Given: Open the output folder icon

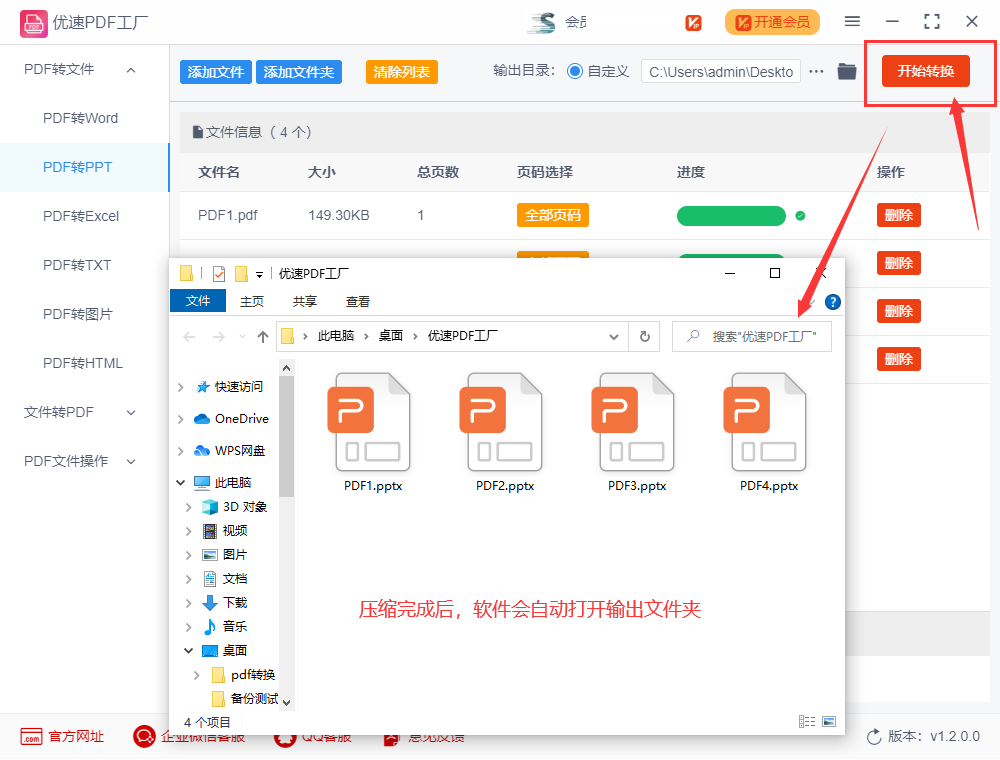Looking at the screenshot, I should (x=847, y=71).
